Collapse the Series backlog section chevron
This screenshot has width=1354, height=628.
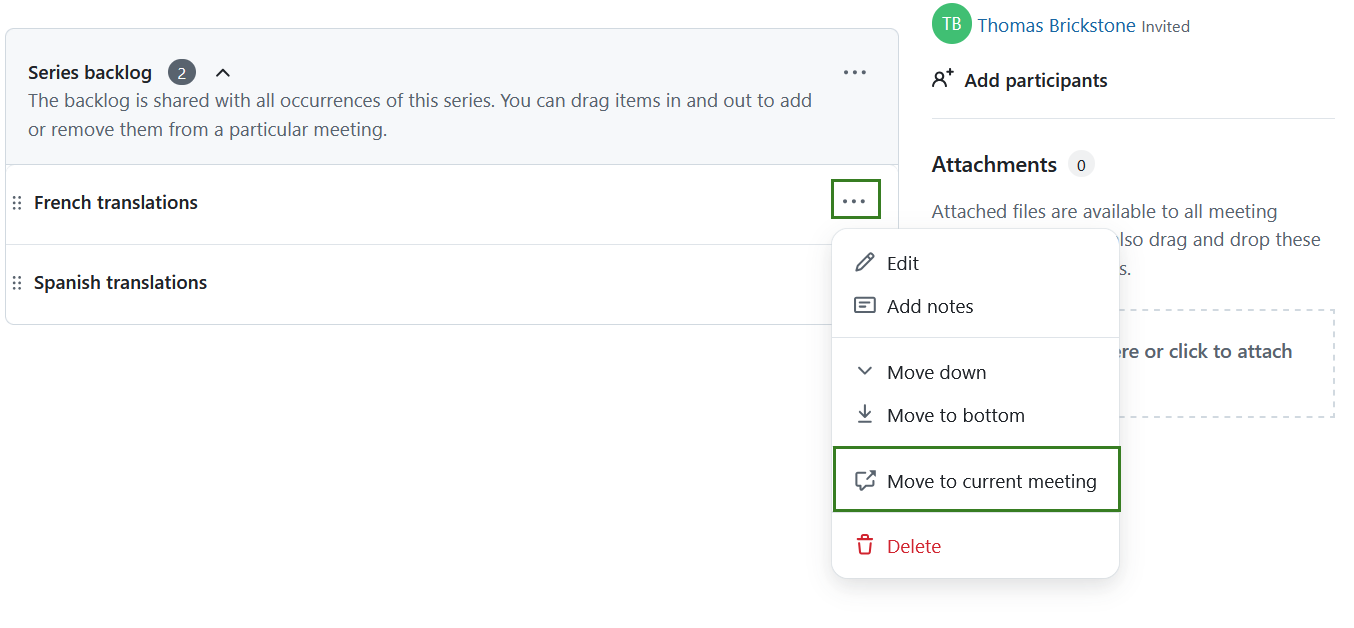tap(223, 72)
